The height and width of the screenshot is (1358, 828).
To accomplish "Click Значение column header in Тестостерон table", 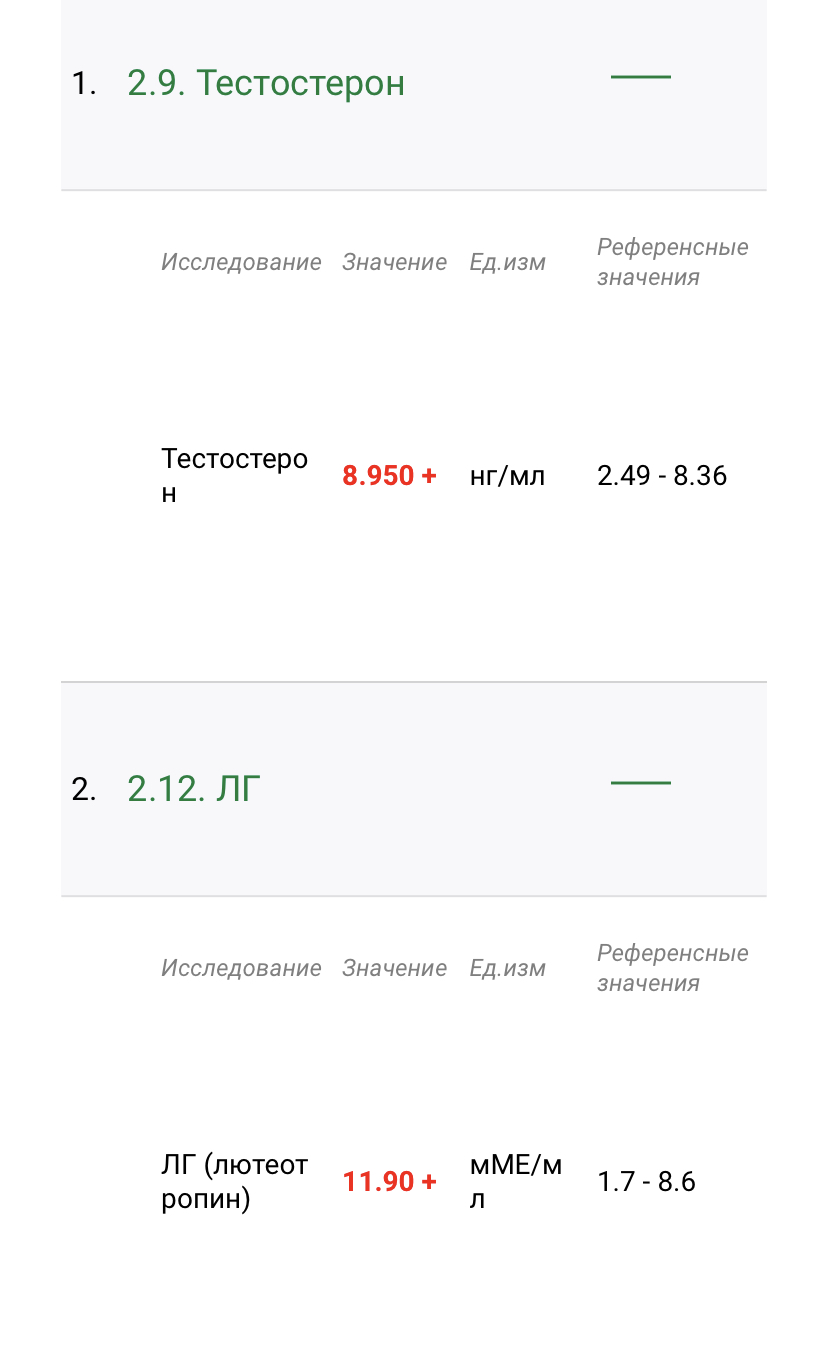I will point(394,262).
